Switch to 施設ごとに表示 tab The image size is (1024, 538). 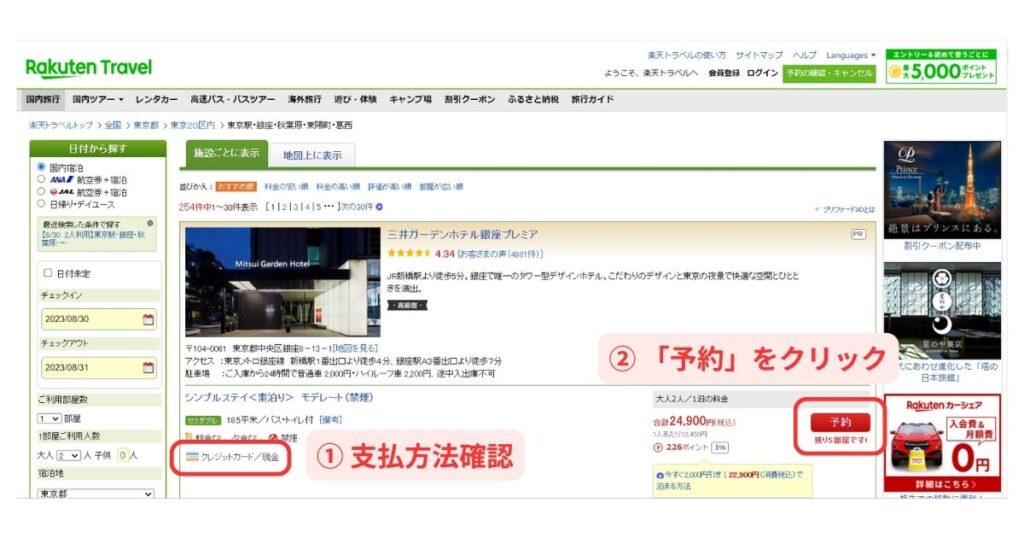(227, 153)
